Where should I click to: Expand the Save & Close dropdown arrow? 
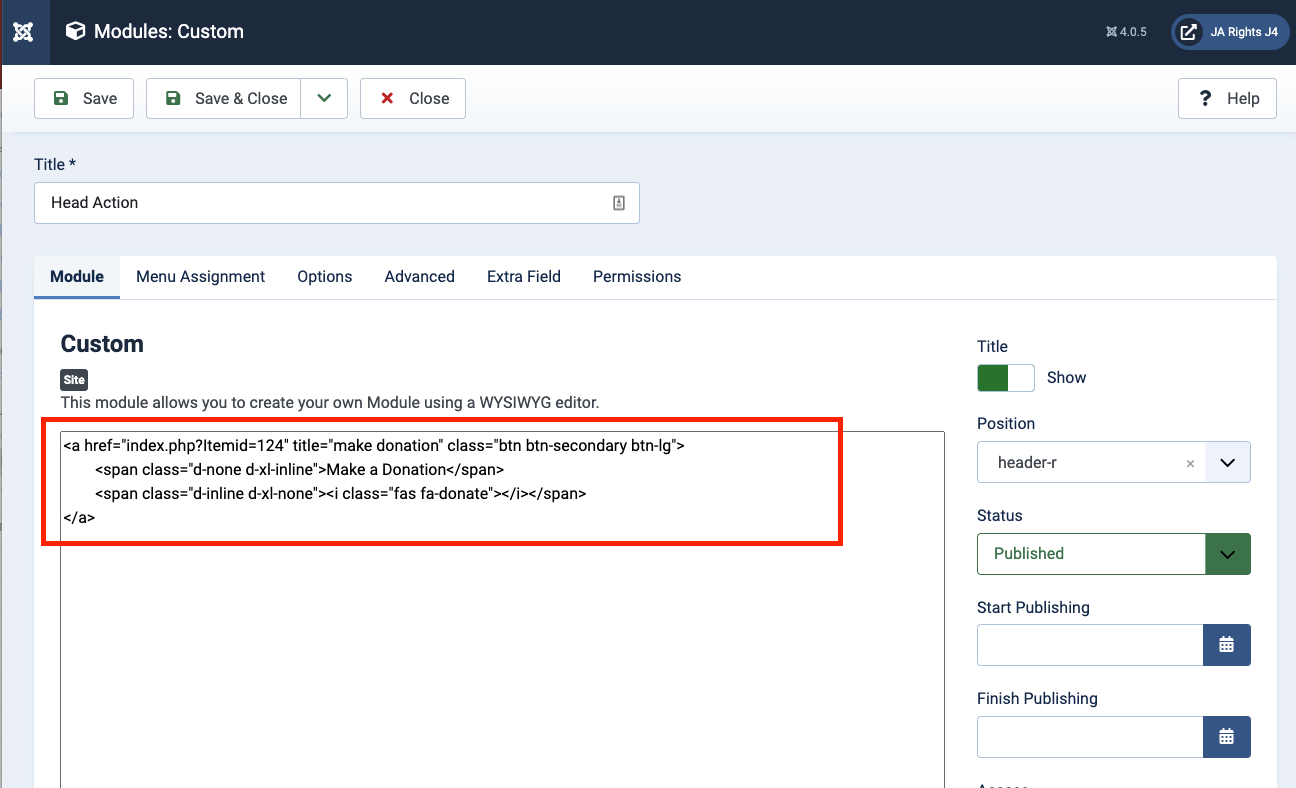click(x=324, y=98)
